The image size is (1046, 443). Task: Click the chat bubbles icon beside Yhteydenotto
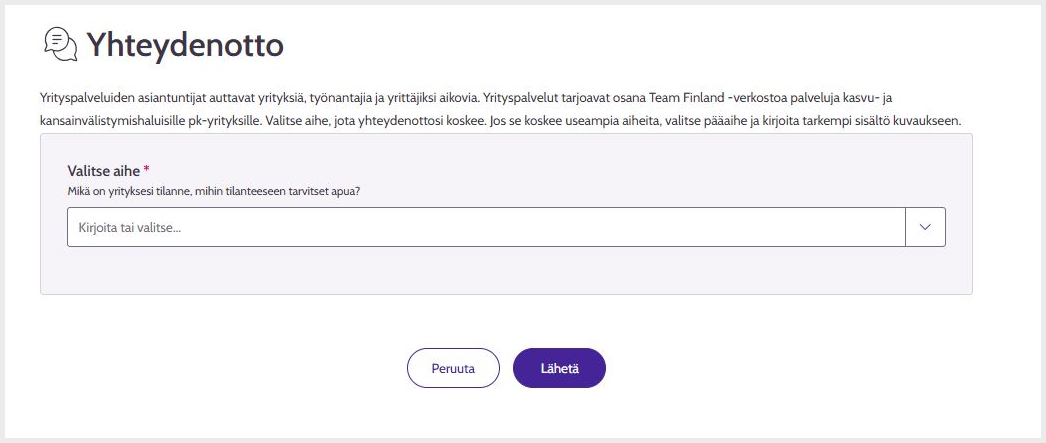(61, 44)
